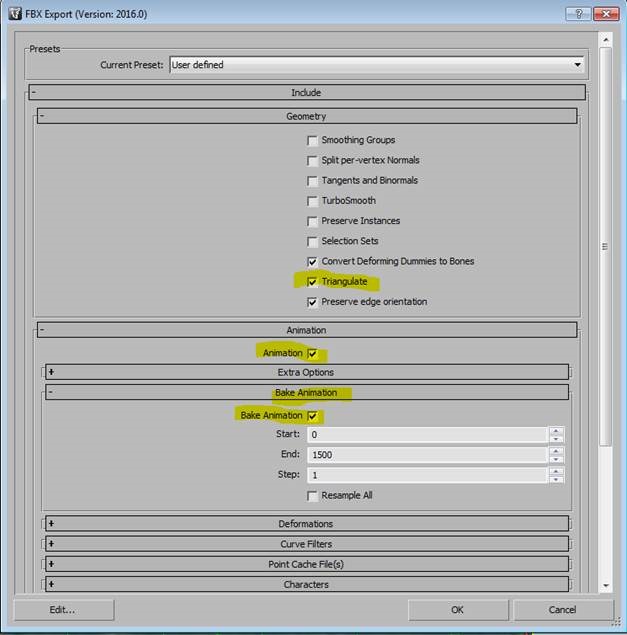Click the Edit... button

[64, 610]
